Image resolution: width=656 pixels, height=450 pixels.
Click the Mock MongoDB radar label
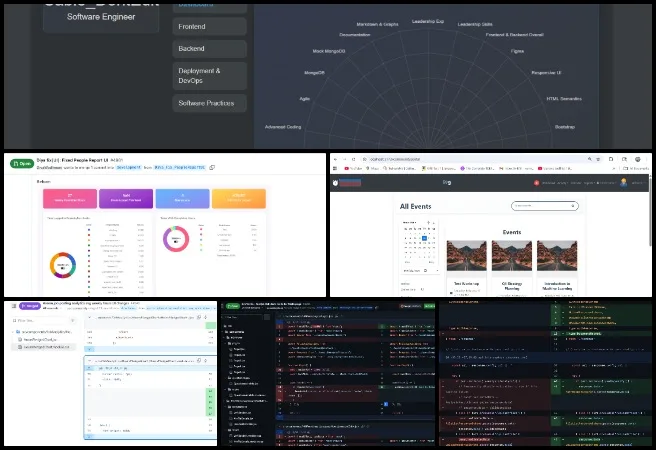pyautogui.click(x=329, y=51)
